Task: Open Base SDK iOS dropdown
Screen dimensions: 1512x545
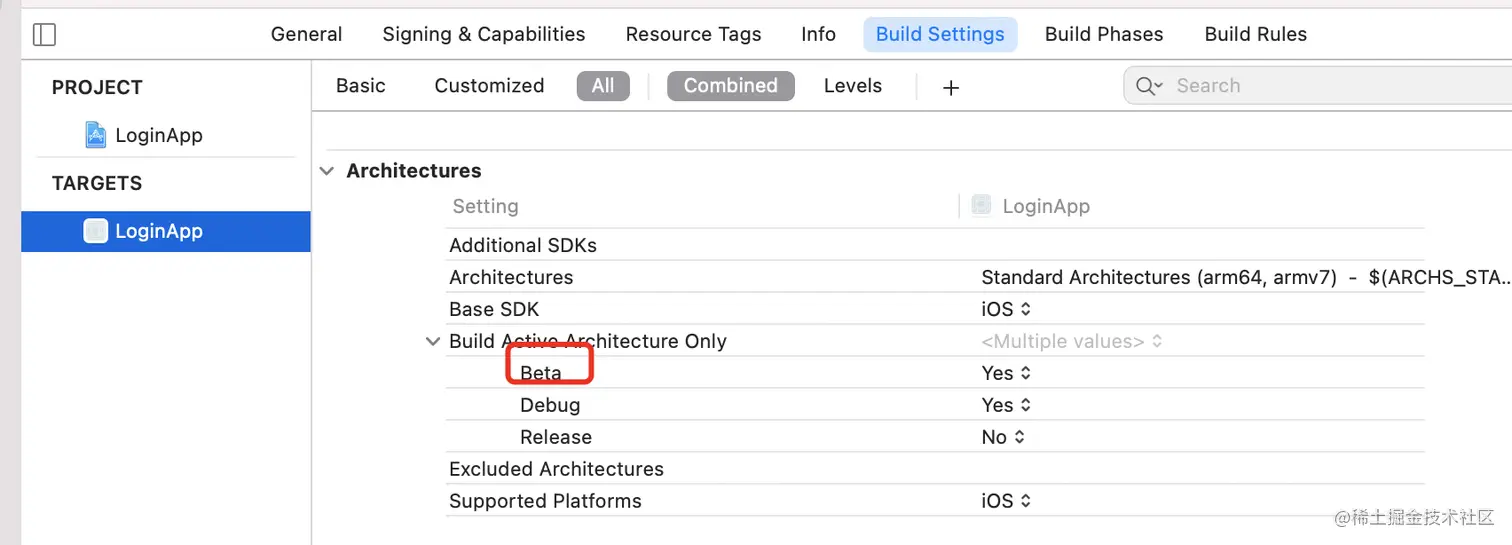Action: coord(1006,309)
